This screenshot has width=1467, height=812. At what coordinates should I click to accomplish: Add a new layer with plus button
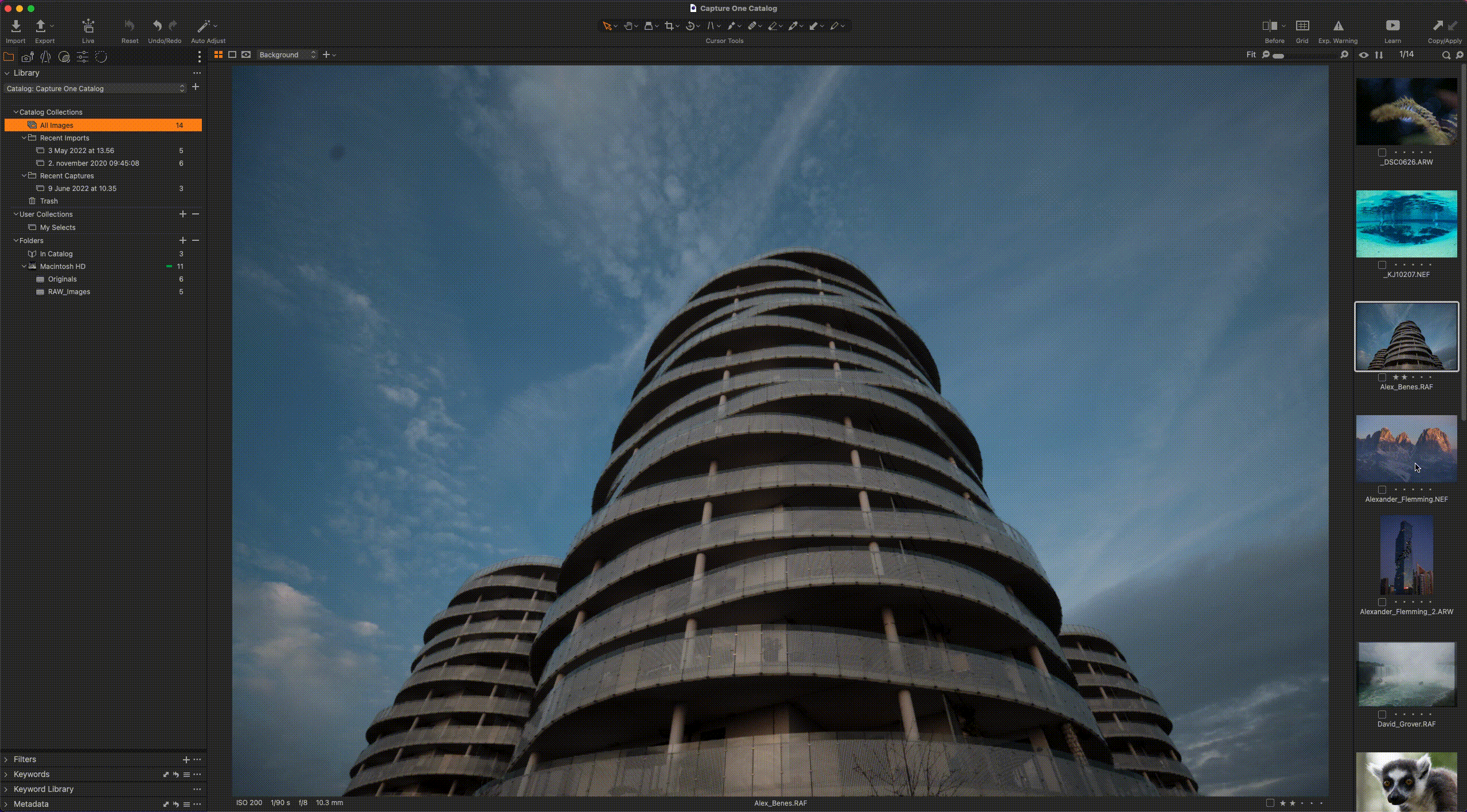pyautogui.click(x=326, y=54)
